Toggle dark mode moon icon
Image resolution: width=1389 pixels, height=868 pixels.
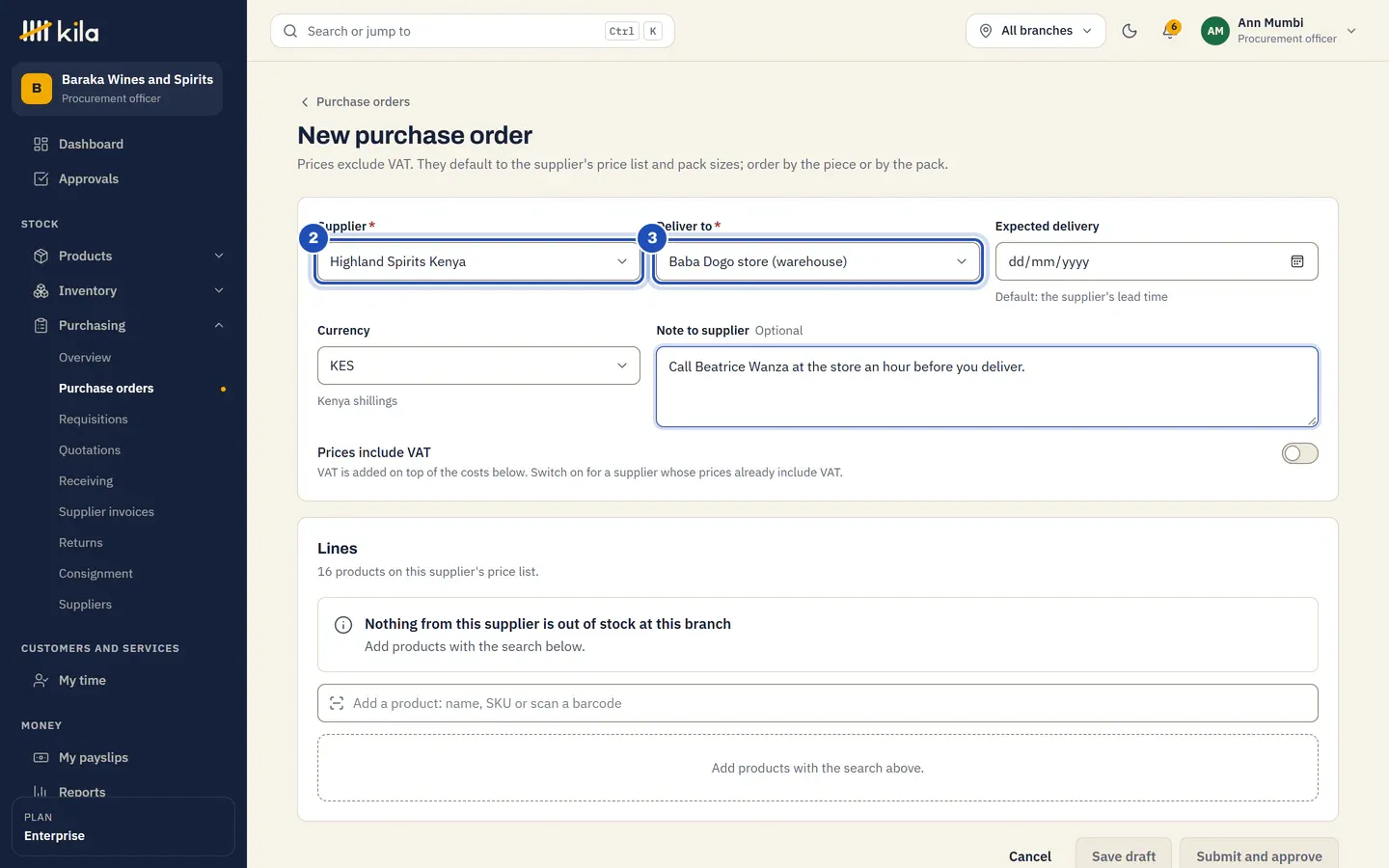[1130, 31]
